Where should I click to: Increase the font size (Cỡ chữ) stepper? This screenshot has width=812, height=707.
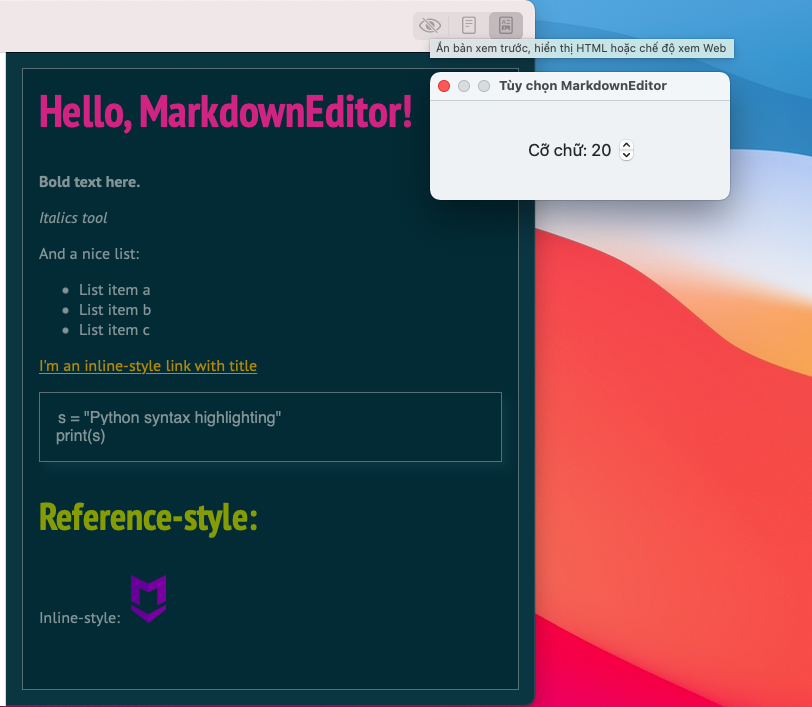click(626, 146)
